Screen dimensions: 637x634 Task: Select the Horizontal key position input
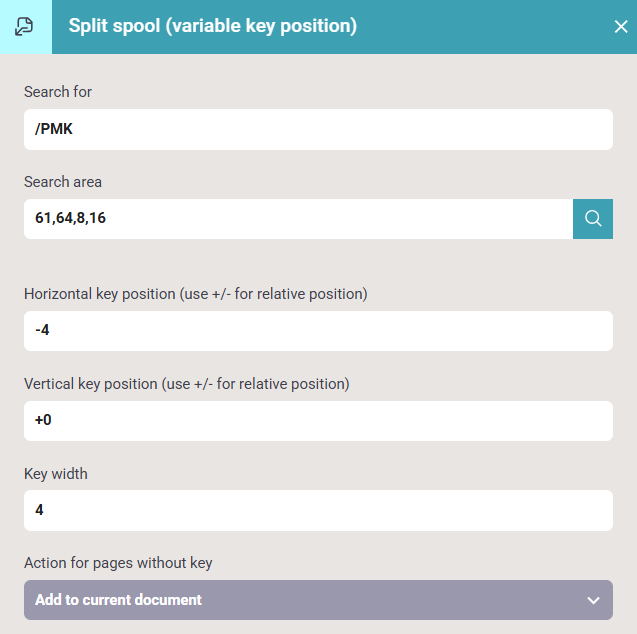(x=318, y=331)
